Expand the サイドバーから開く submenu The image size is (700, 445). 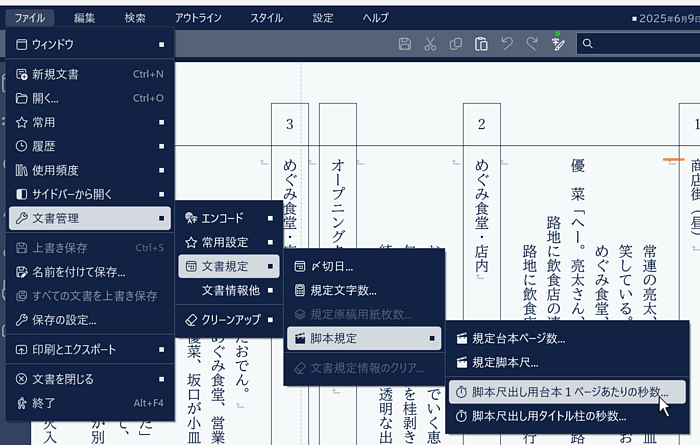coord(90,194)
